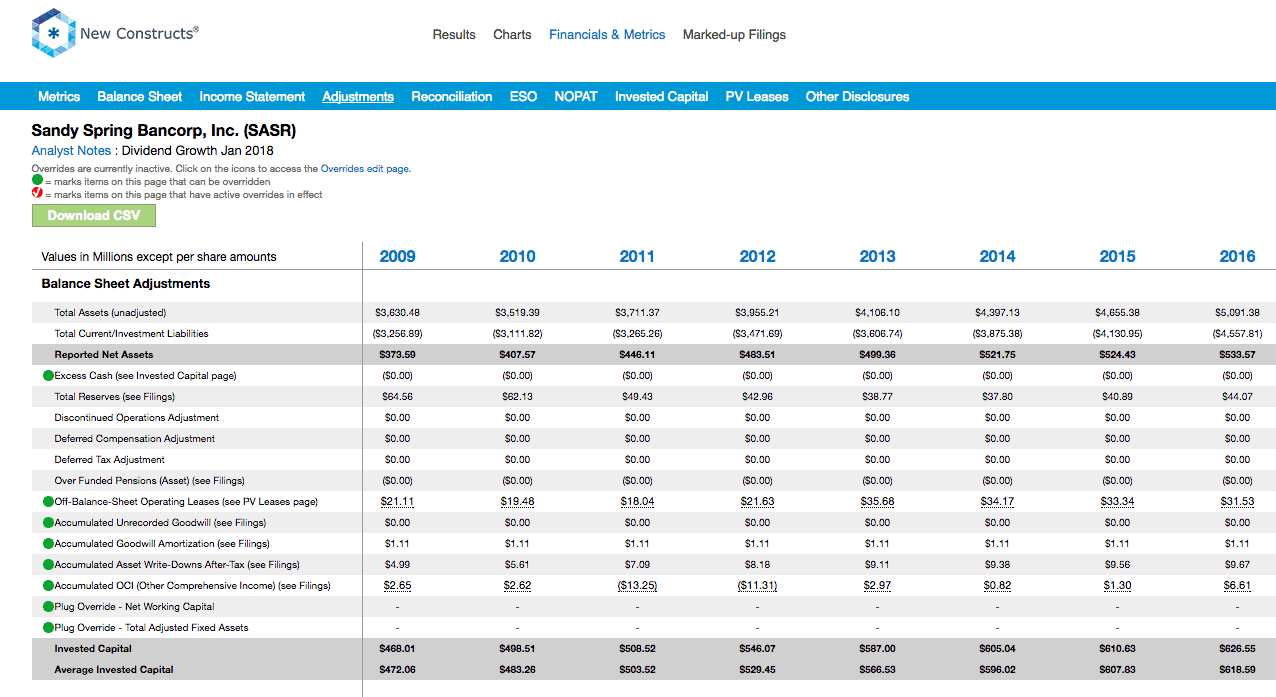Image resolution: width=1276 pixels, height=697 pixels.
Task: Select the Adjustments tab
Action: click(358, 97)
